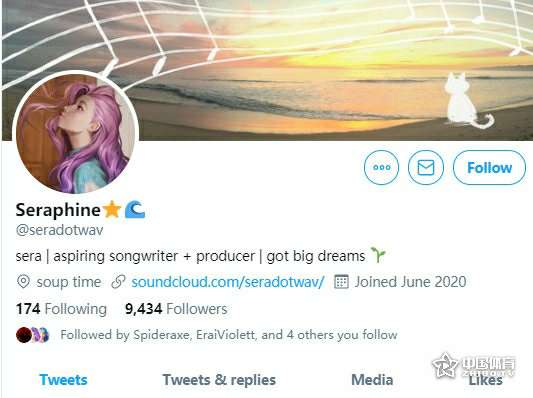Switch to Tweets & replies tab
533x398 pixels.
tap(219, 380)
